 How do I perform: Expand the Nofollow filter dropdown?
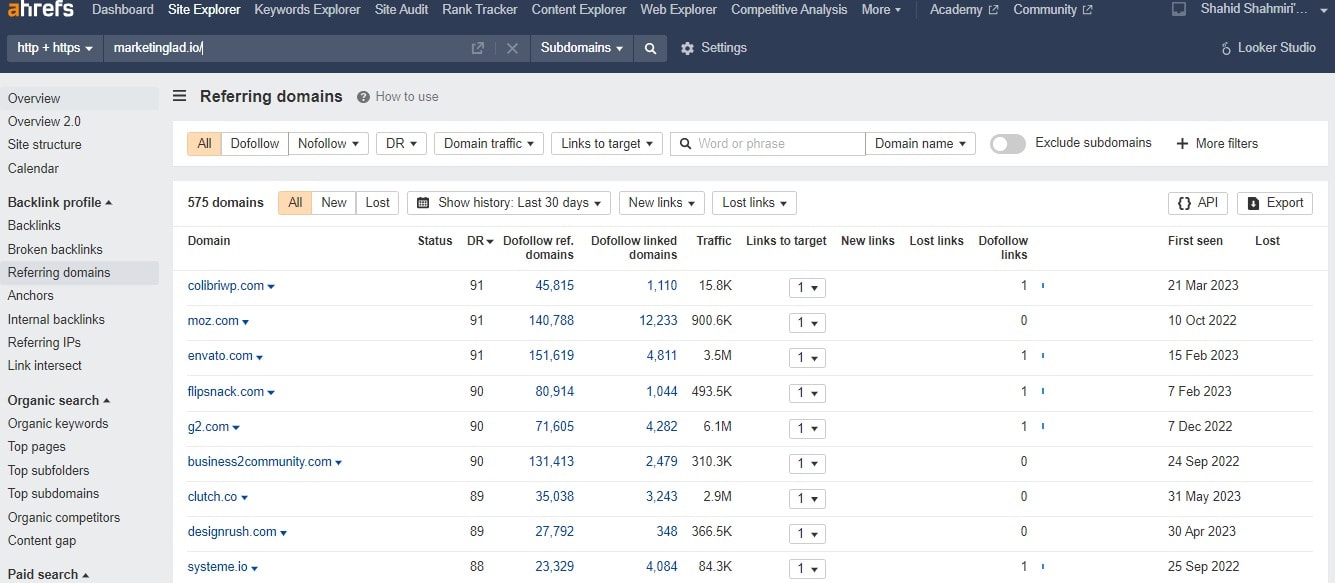point(329,144)
